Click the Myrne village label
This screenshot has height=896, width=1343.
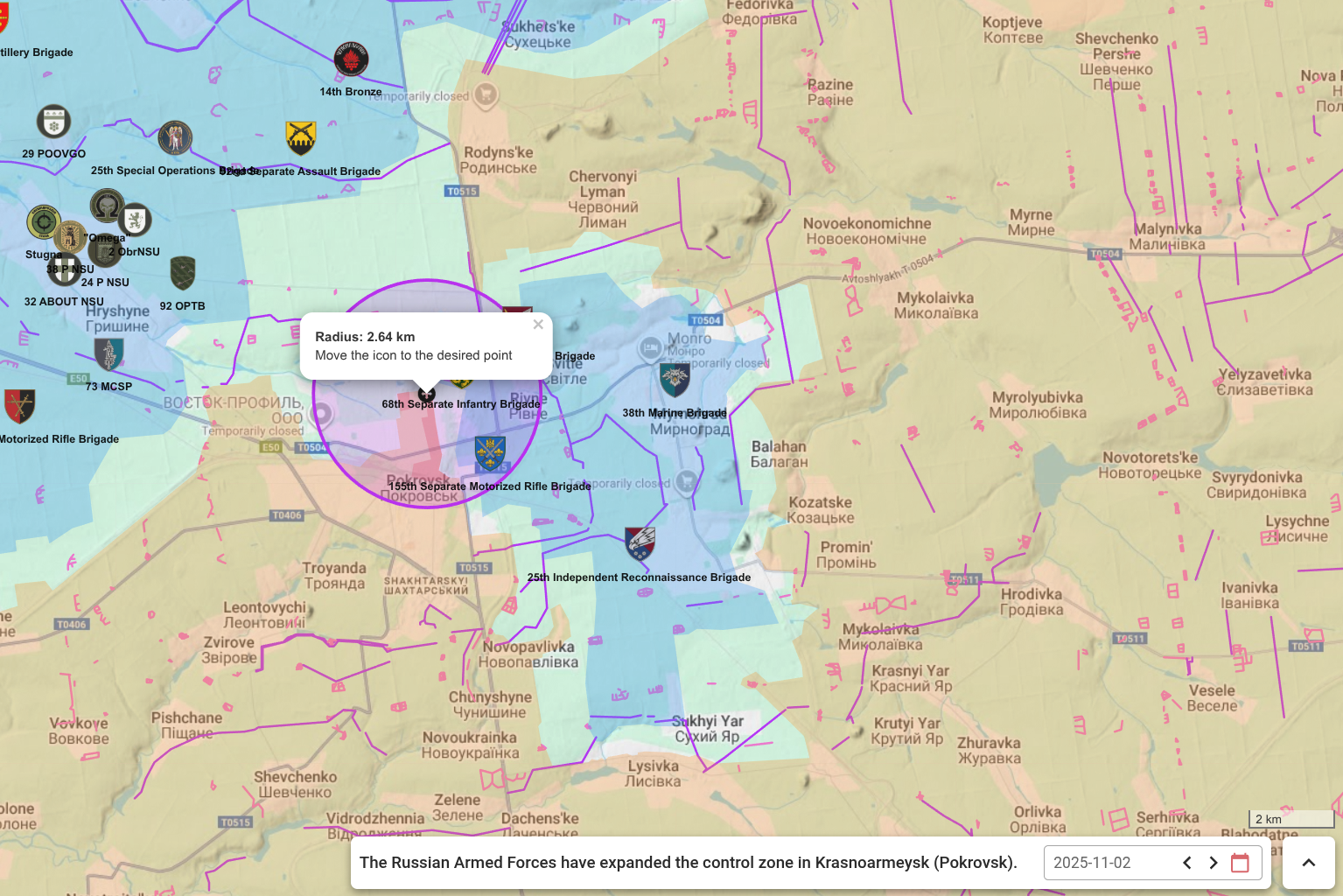(x=1032, y=222)
